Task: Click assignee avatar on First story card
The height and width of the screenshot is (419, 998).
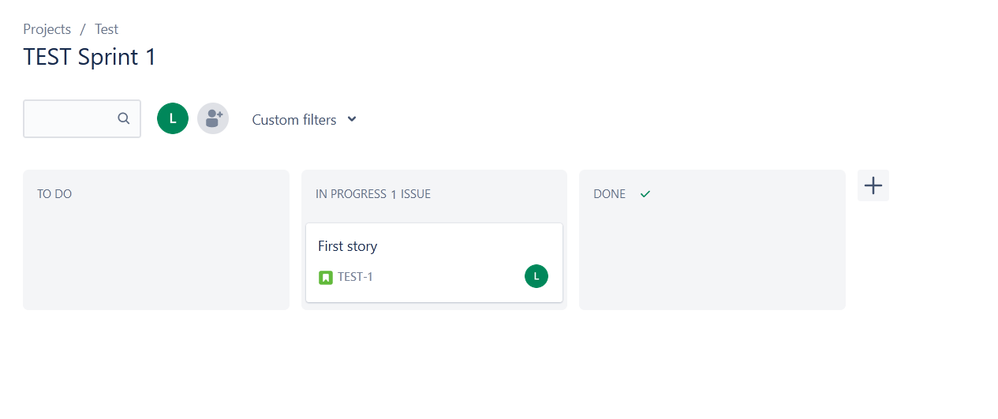Action: [x=536, y=276]
